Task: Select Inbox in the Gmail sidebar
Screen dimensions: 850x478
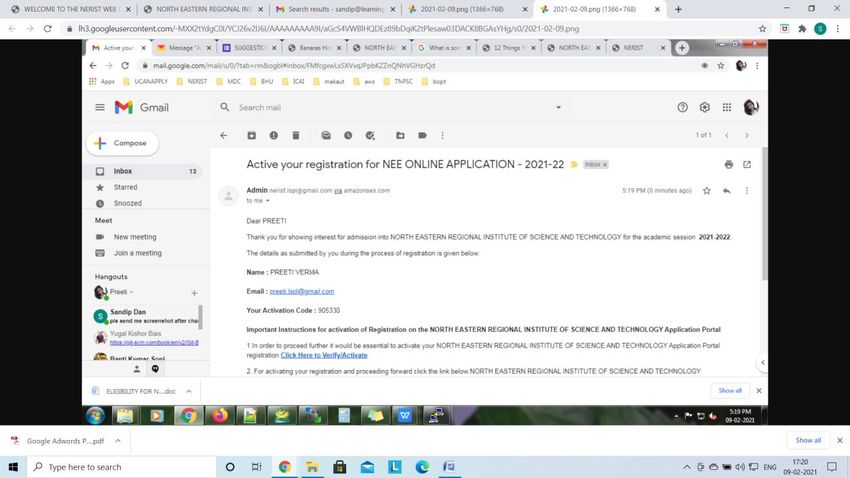Action: [x=144, y=171]
